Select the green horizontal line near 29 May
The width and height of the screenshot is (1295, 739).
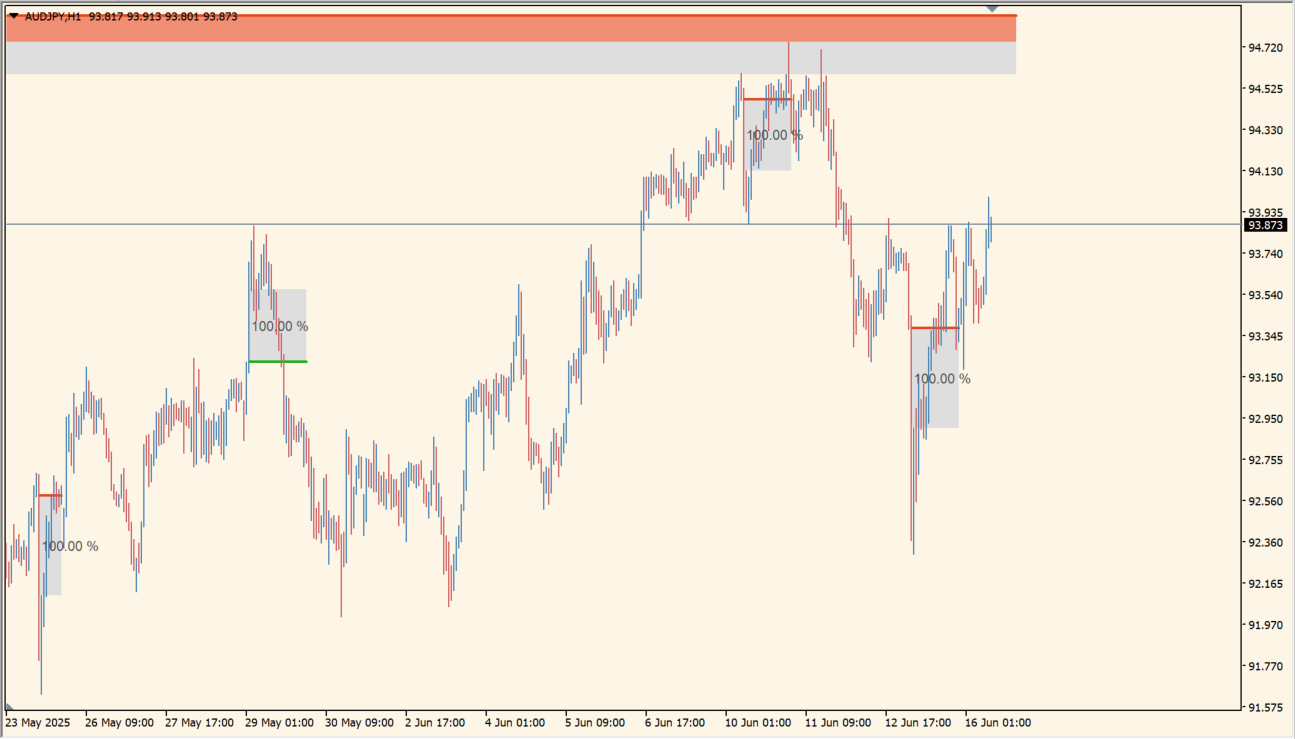point(278,361)
